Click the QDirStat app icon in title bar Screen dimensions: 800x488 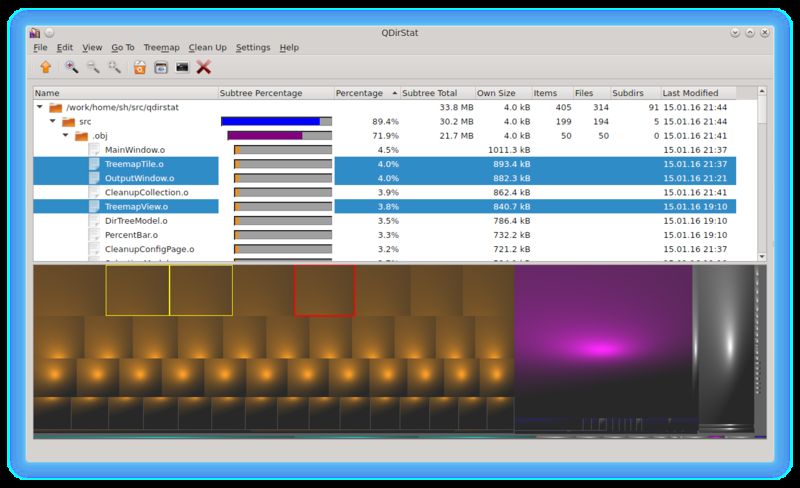click(x=35, y=33)
